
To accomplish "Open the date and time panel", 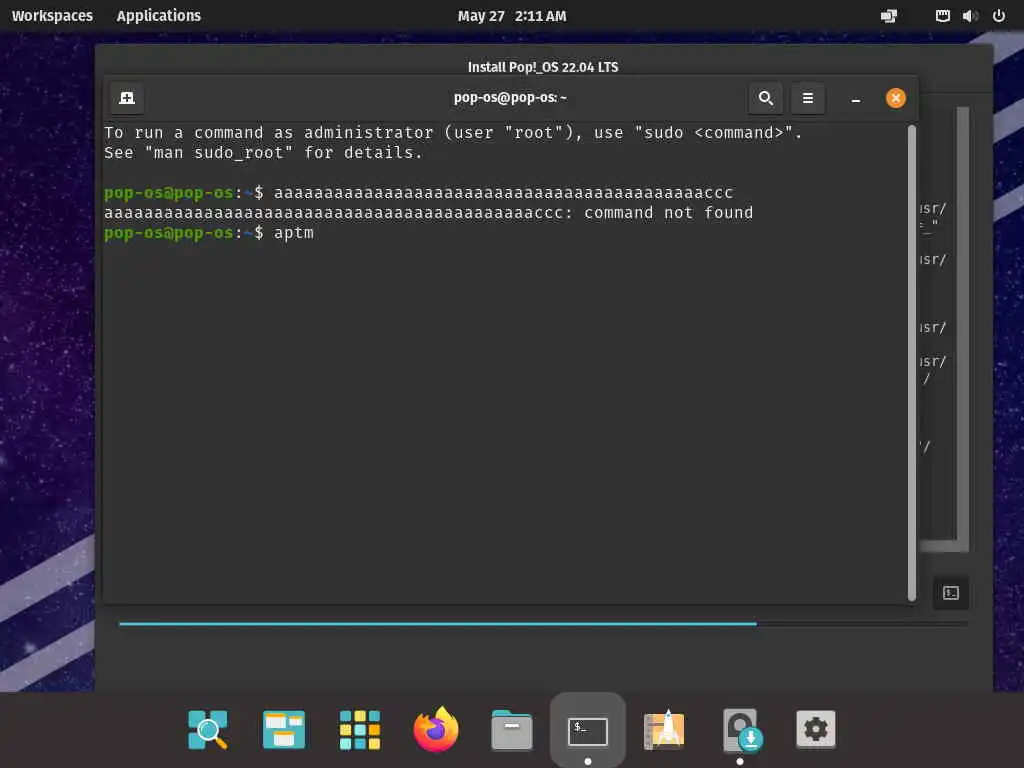I will coord(512,16).
